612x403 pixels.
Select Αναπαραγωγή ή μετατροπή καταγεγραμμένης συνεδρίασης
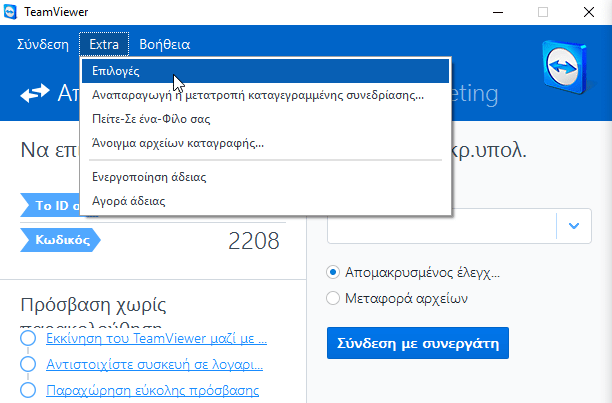(x=265, y=95)
